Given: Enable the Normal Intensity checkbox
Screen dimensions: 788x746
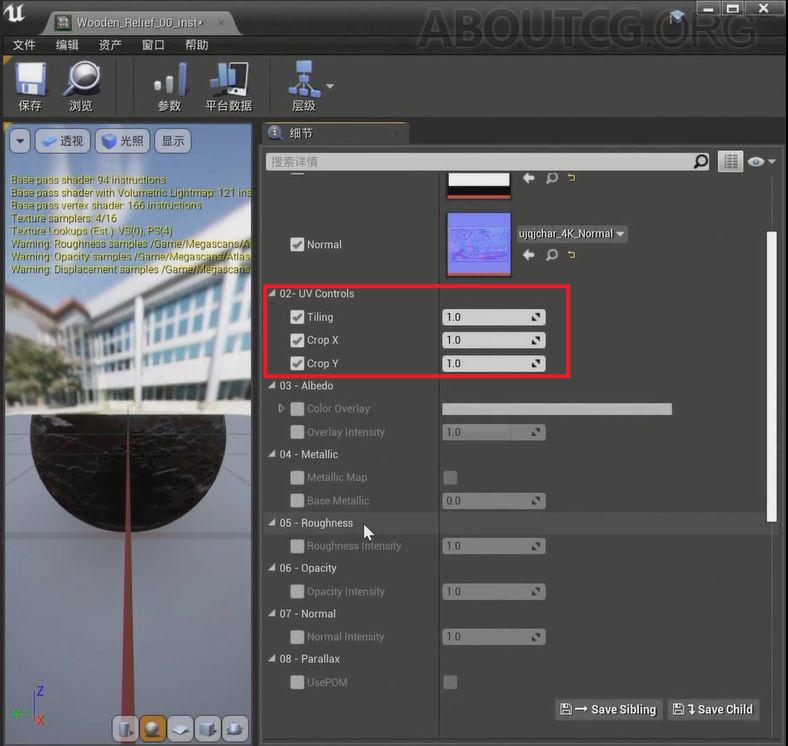Looking at the screenshot, I should click(x=297, y=637).
